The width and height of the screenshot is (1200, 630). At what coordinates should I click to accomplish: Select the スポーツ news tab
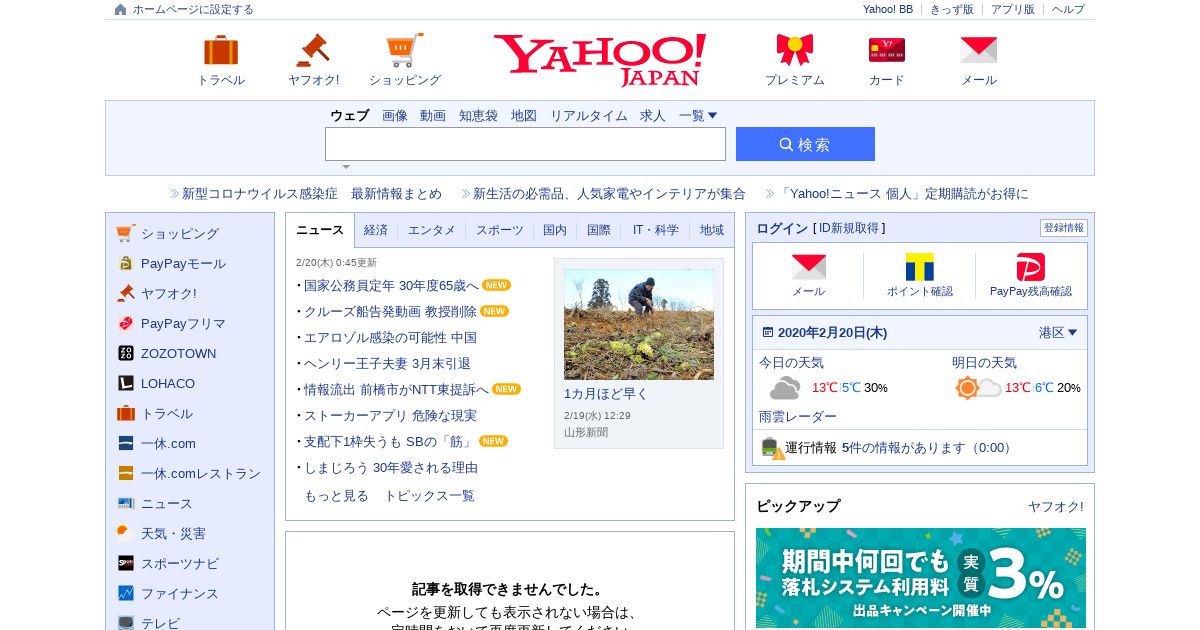click(500, 230)
